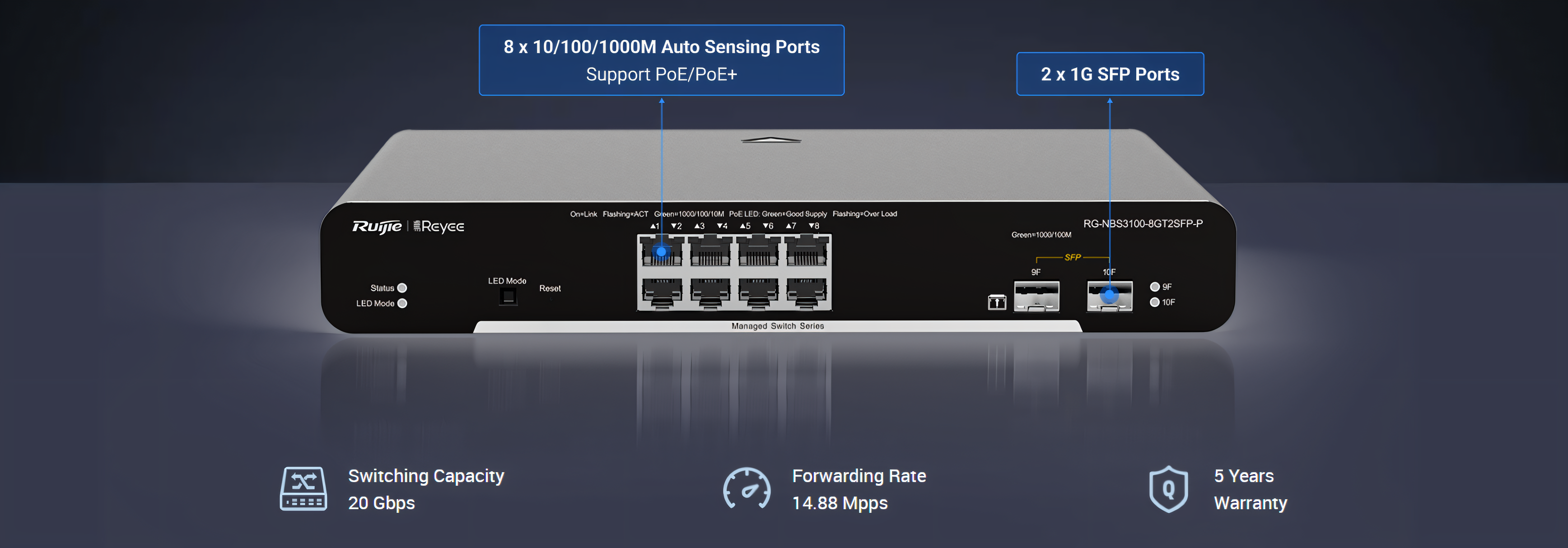Click the model name 'RG-NBS3100-8GT2SFP-P'
Image resolution: width=1568 pixels, height=548 pixels.
tap(1143, 224)
